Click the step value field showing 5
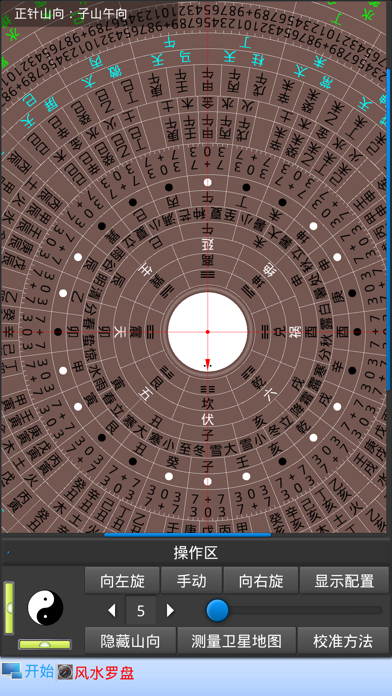The image size is (392, 696). click(141, 611)
